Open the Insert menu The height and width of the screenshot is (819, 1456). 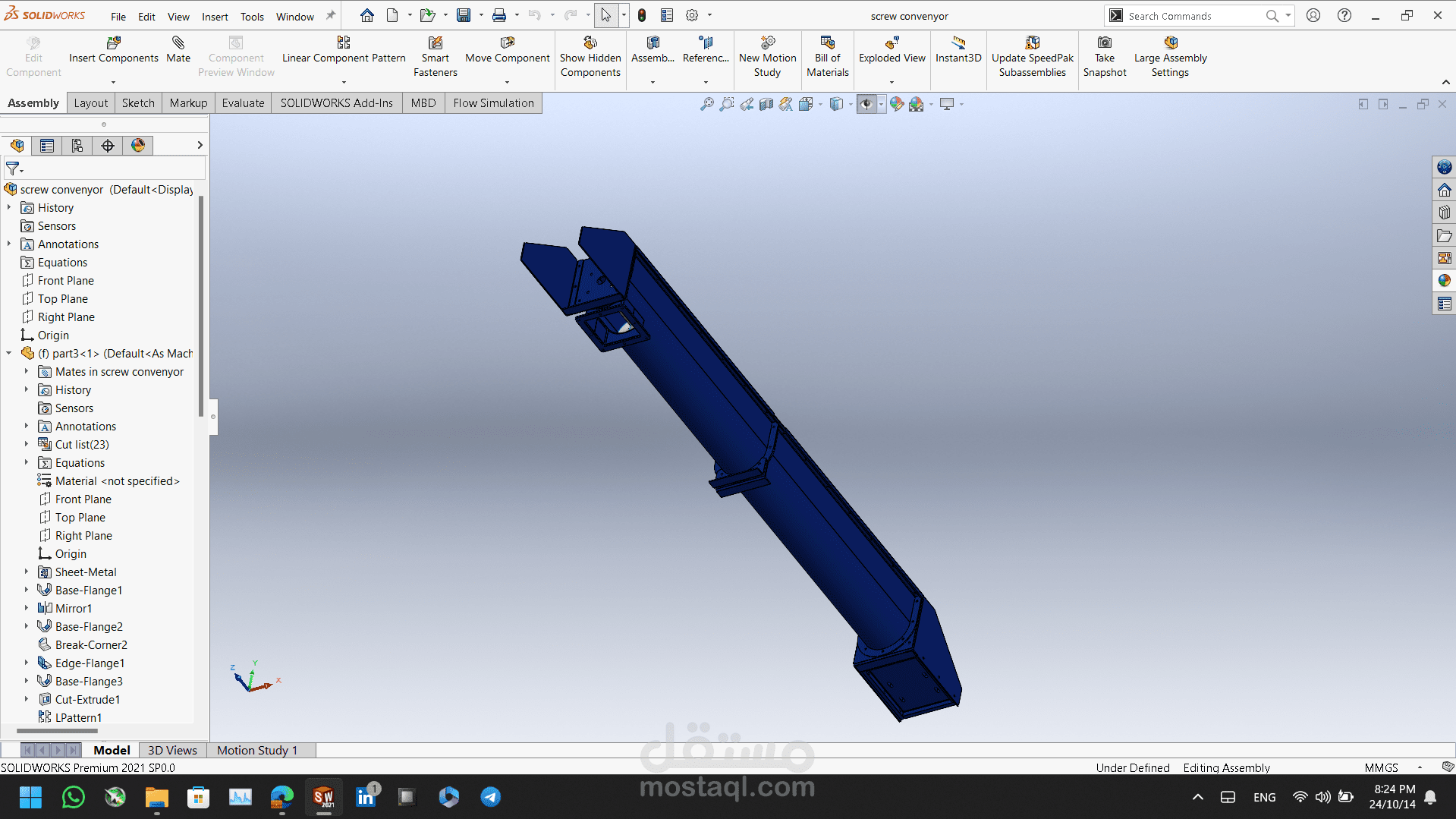tap(215, 17)
